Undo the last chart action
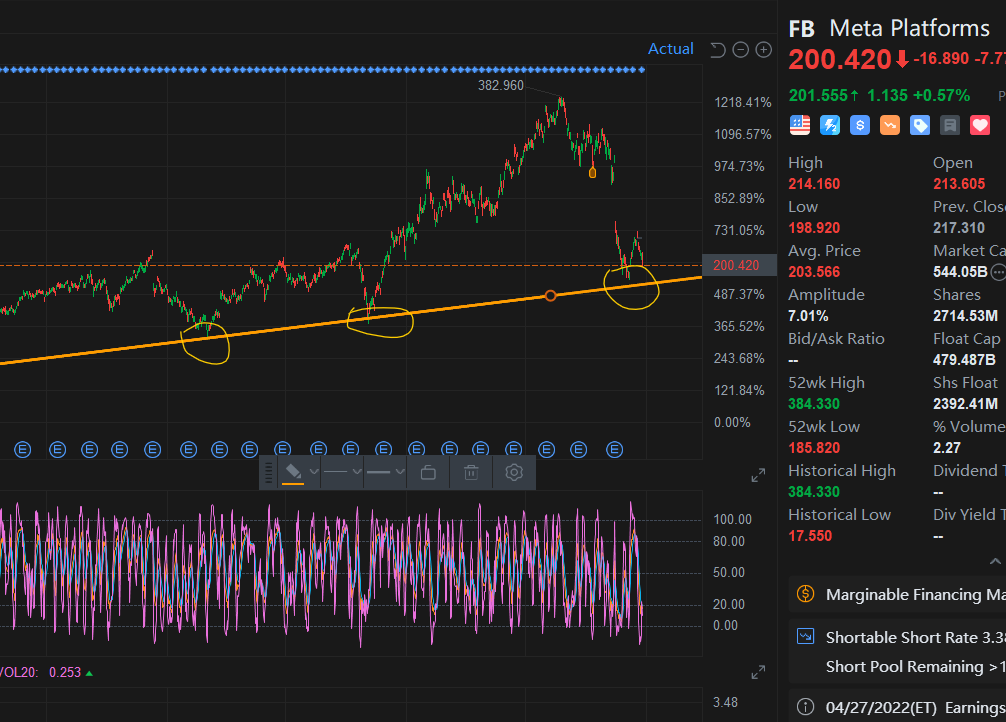 click(718, 49)
